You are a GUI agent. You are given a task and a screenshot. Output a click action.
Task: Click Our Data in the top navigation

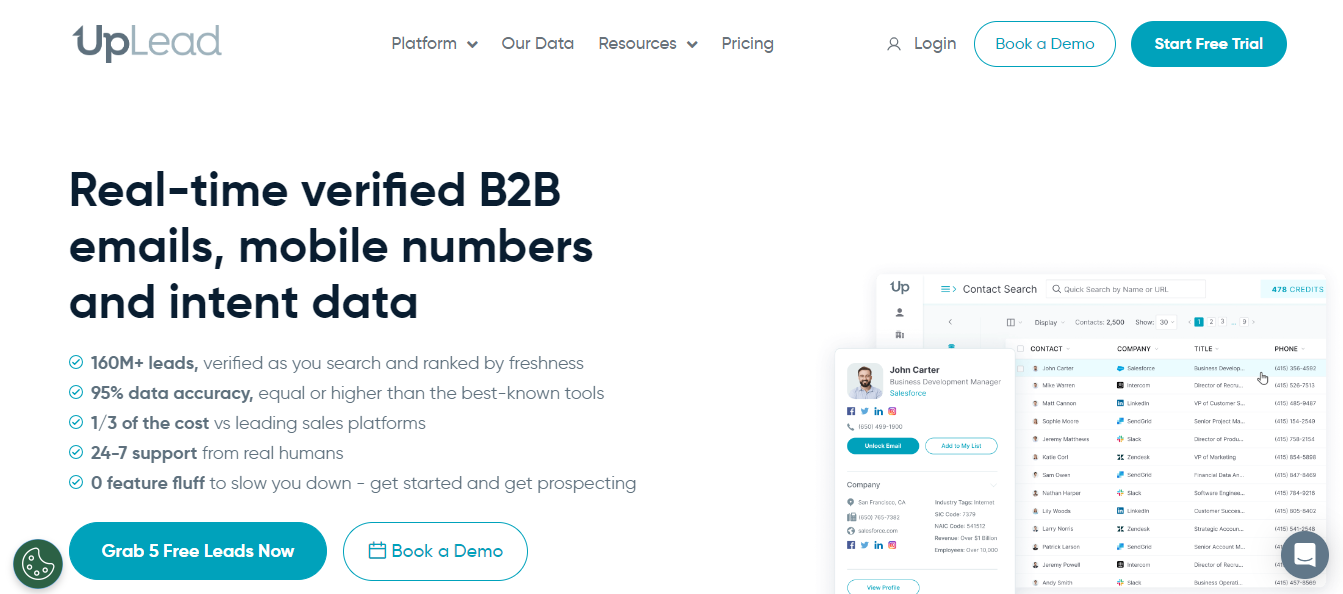[537, 44]
